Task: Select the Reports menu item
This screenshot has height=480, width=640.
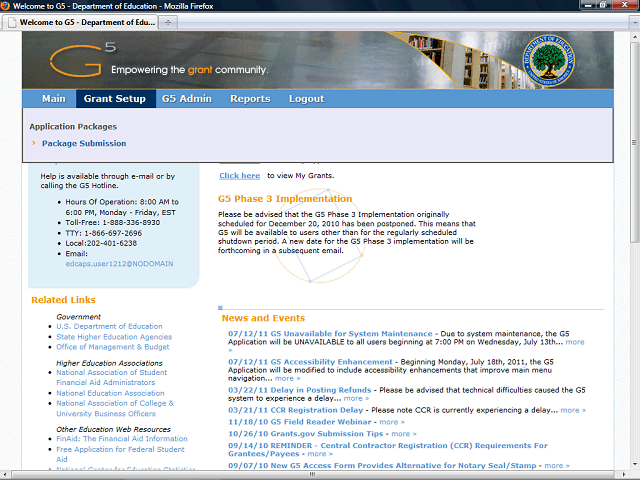Action: (x=250, y=99)
